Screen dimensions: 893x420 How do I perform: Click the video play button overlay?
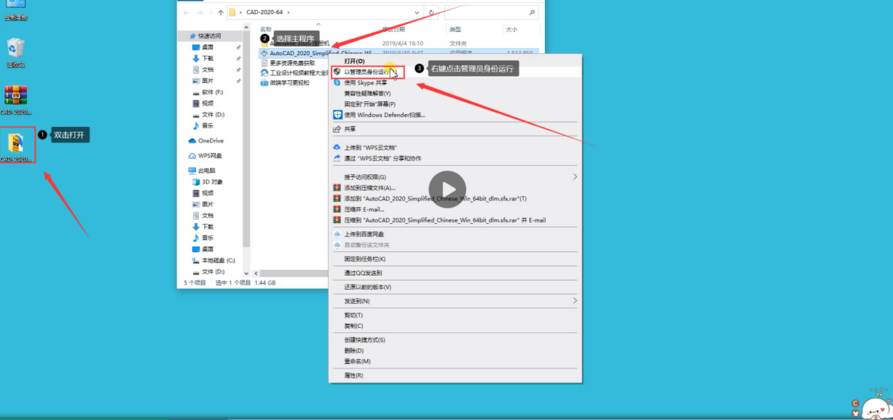click(x=447, y=189)
